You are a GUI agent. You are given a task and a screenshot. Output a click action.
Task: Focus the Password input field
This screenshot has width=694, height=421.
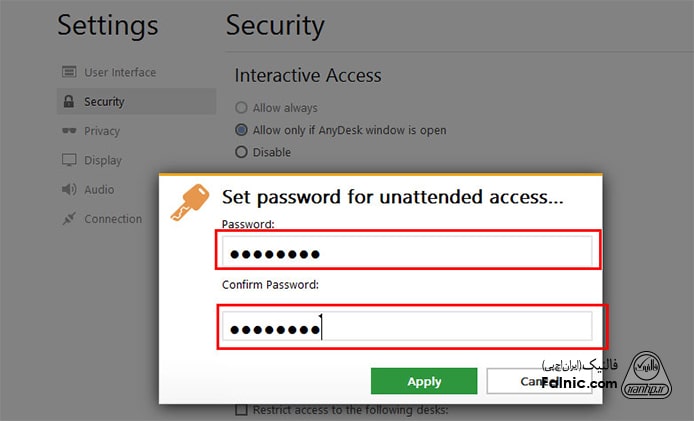(407, 250)
